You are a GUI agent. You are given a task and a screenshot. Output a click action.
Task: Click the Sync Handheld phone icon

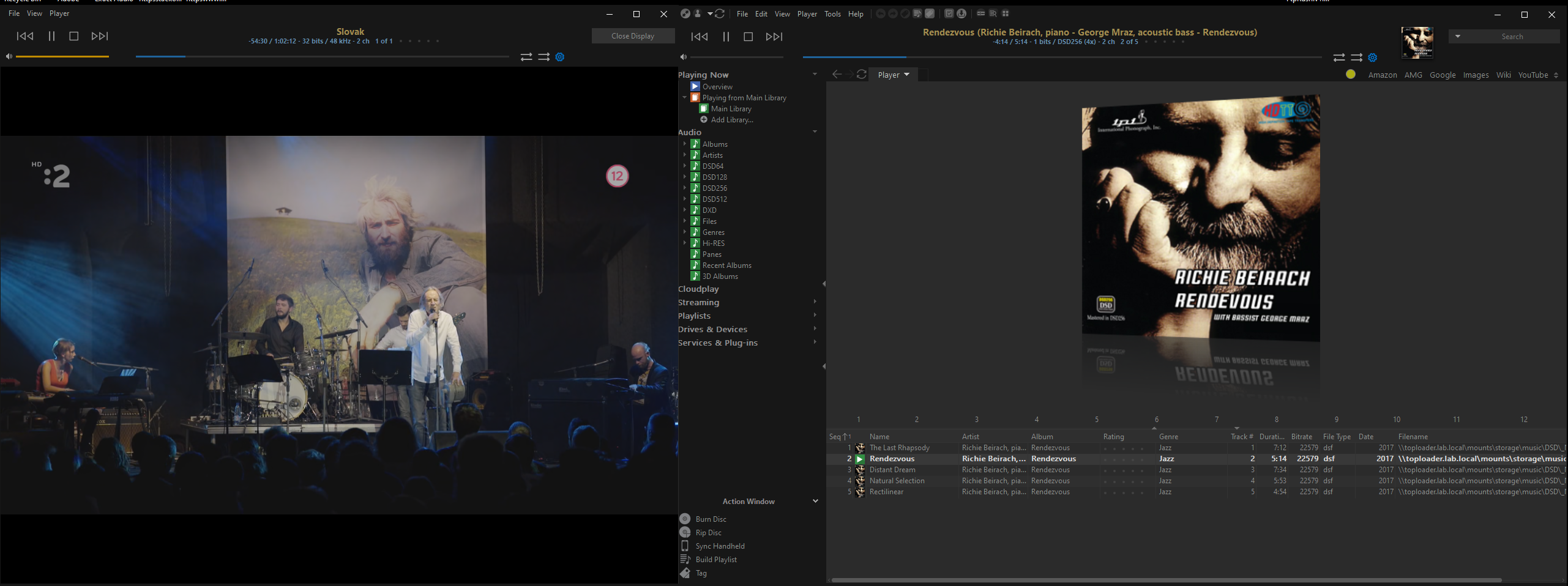(x=685, y=546)
